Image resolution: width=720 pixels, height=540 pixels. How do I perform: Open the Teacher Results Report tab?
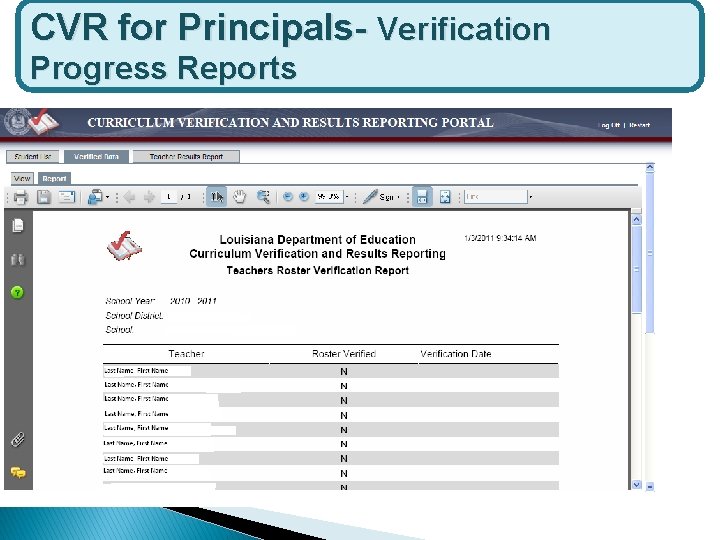(186, 157)
